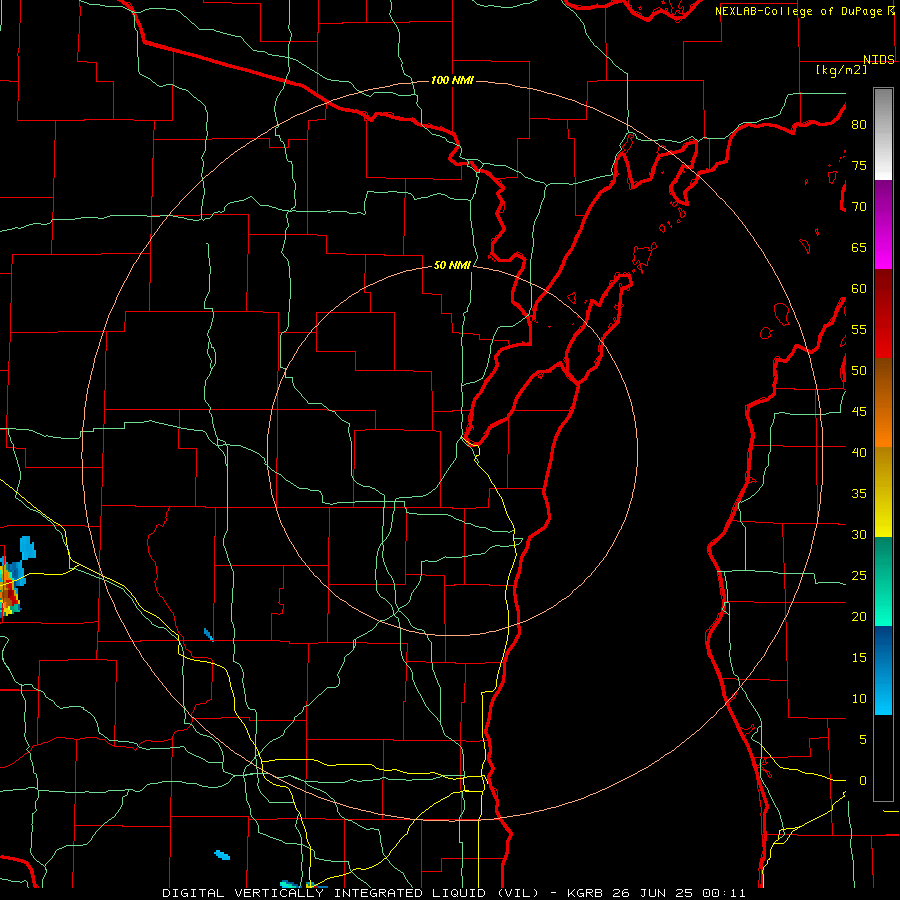Select the 30 value on the color scale

[x=859, y=534]
